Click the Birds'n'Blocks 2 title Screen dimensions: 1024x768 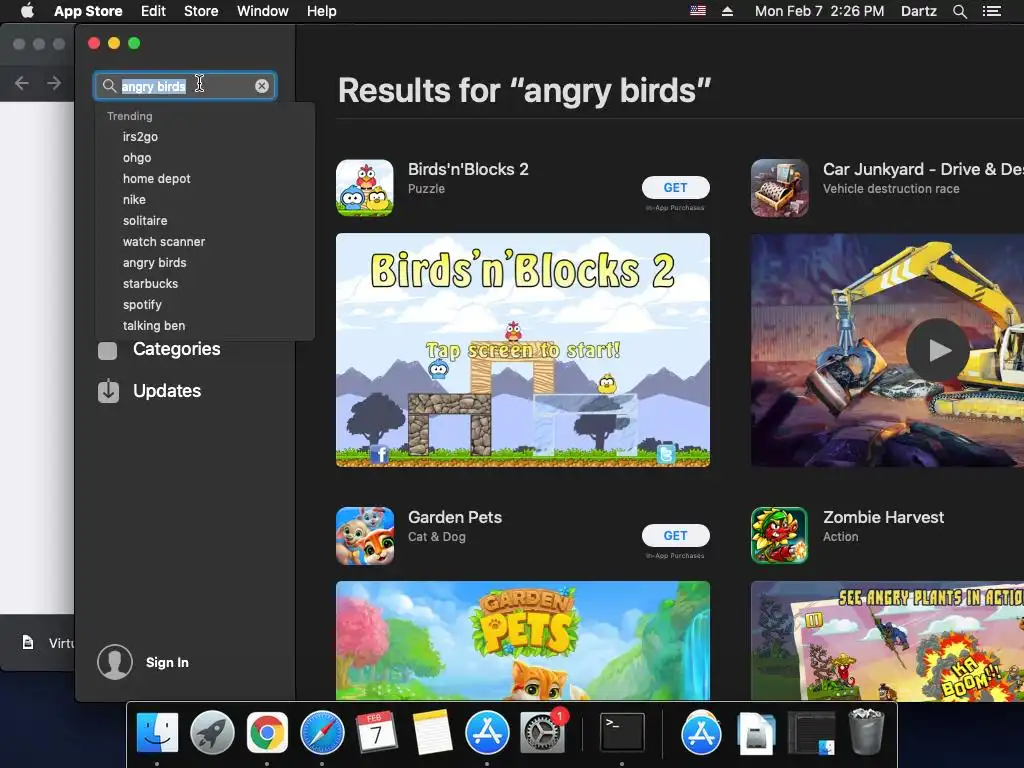468,169
